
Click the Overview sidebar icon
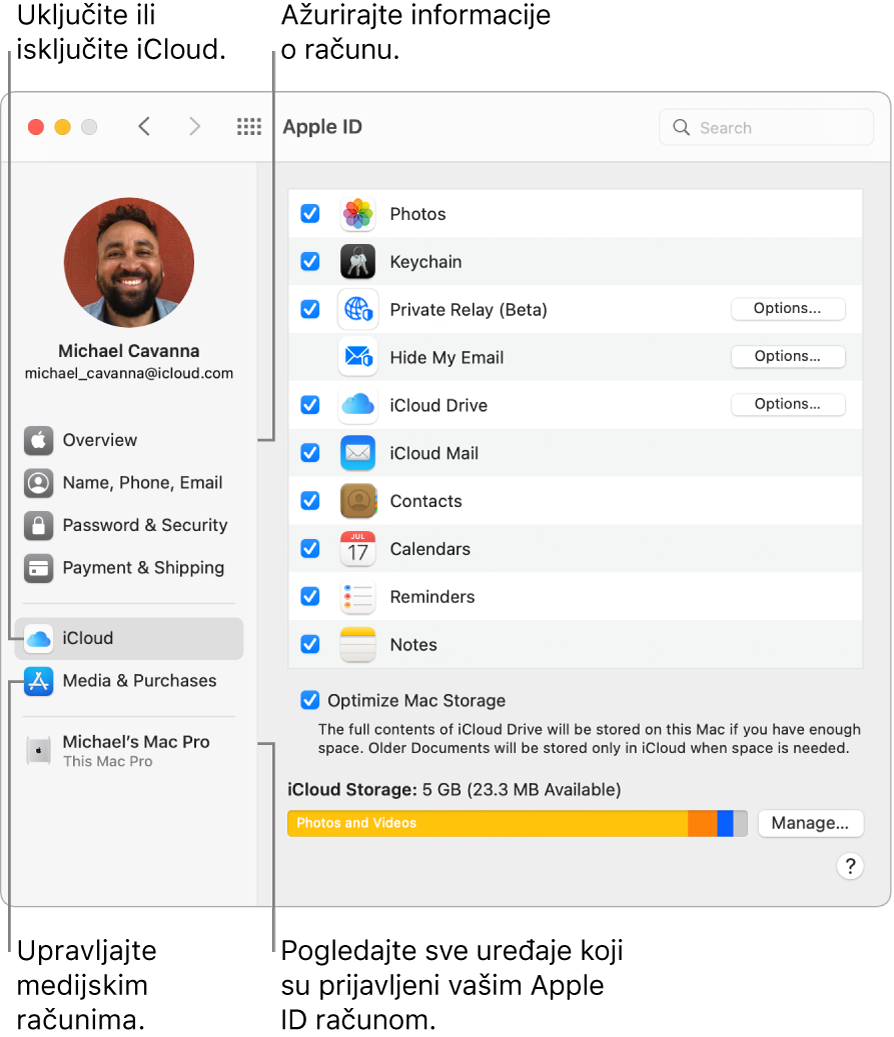pos(37,440)
